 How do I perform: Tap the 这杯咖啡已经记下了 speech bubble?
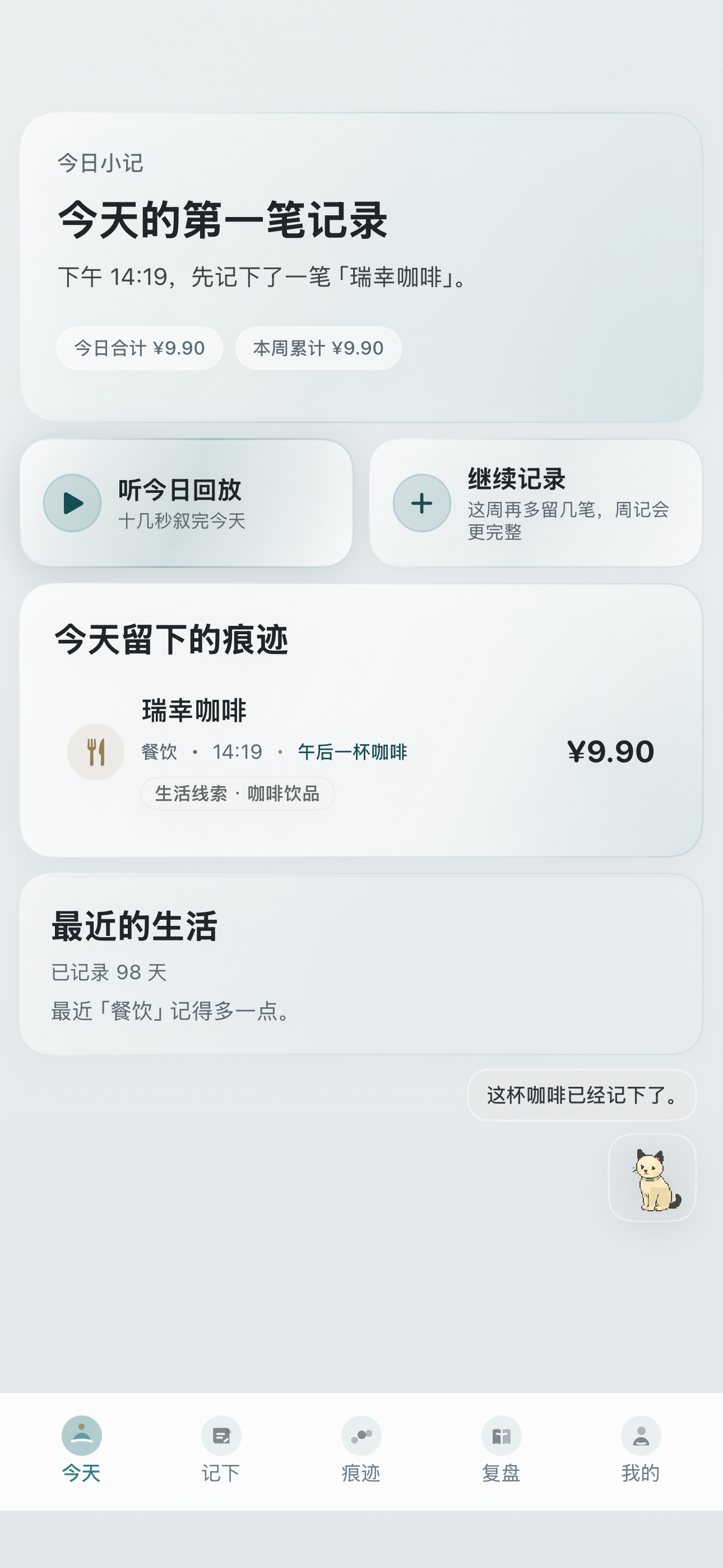pos(582,1095)
